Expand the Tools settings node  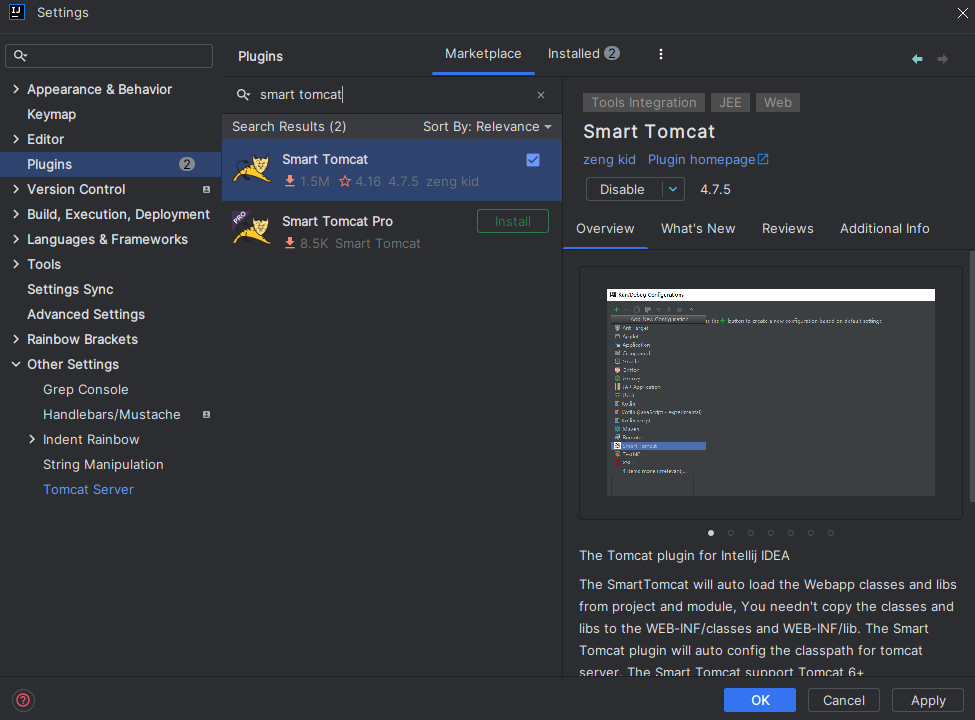[x=16, y=264]
